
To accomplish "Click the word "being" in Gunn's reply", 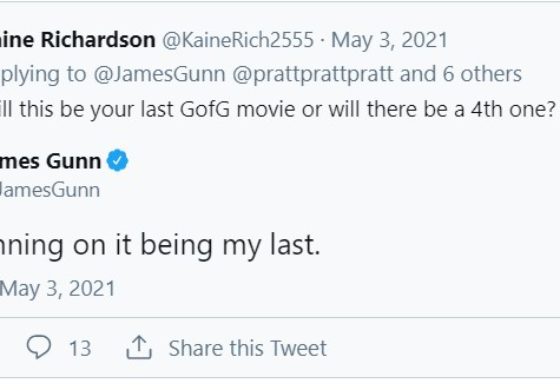I will coord(177,246).
